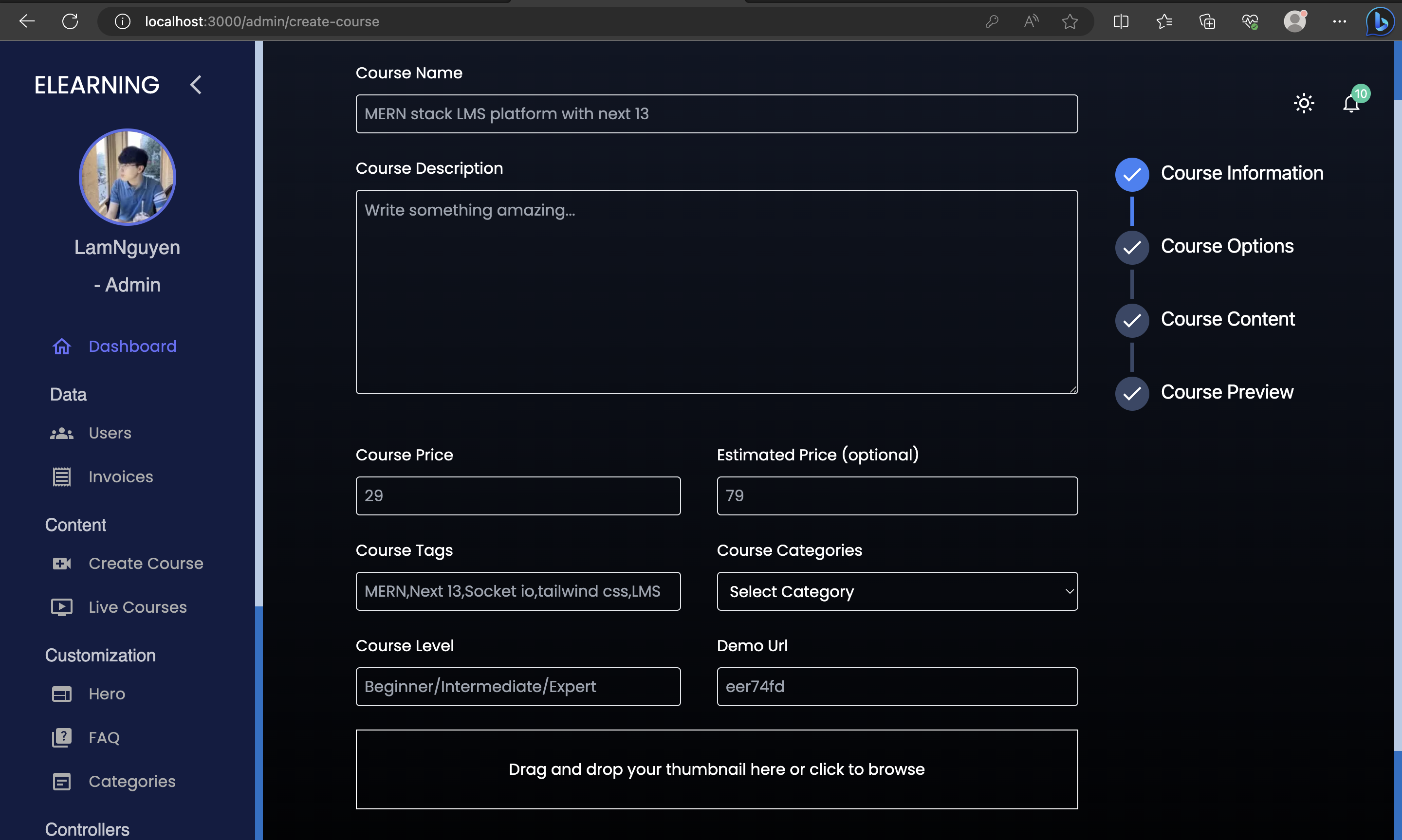This screenshot has height=840, width=1402.
Task: Click the admin profile avatar picture
Action: pyautogui.click(x=128, y=177)
